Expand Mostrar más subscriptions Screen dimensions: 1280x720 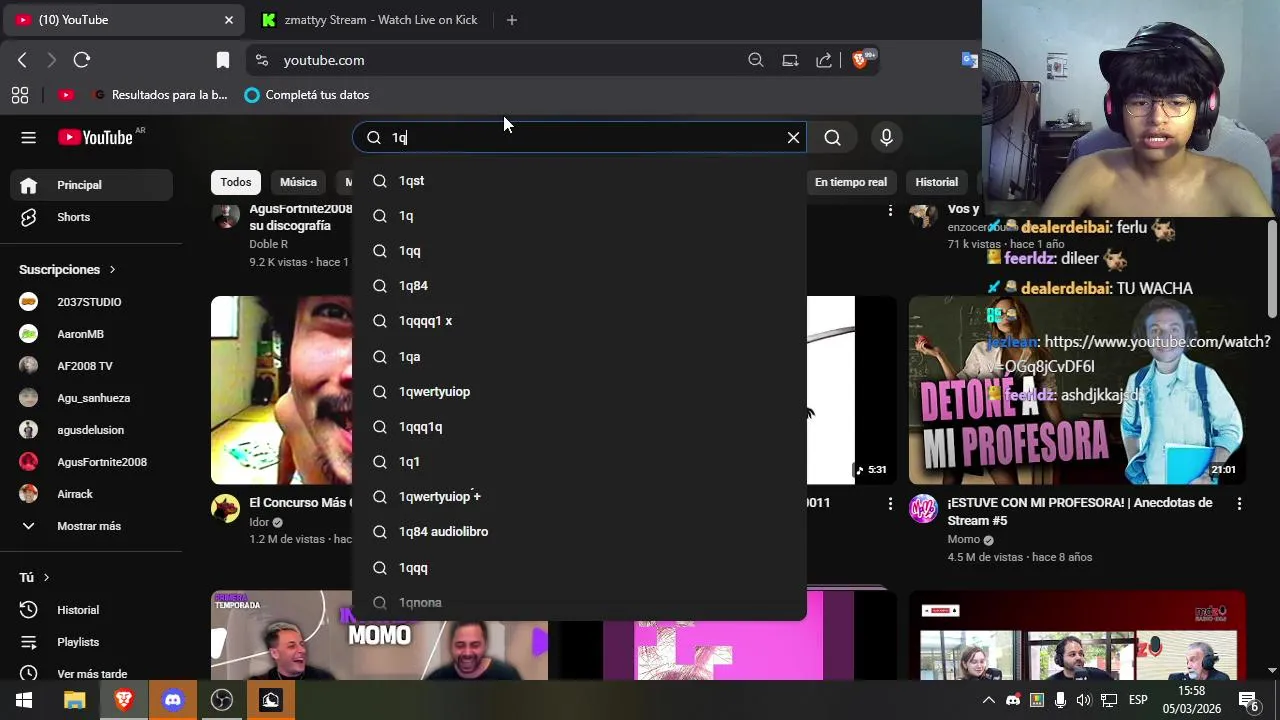tap(91, 526)
